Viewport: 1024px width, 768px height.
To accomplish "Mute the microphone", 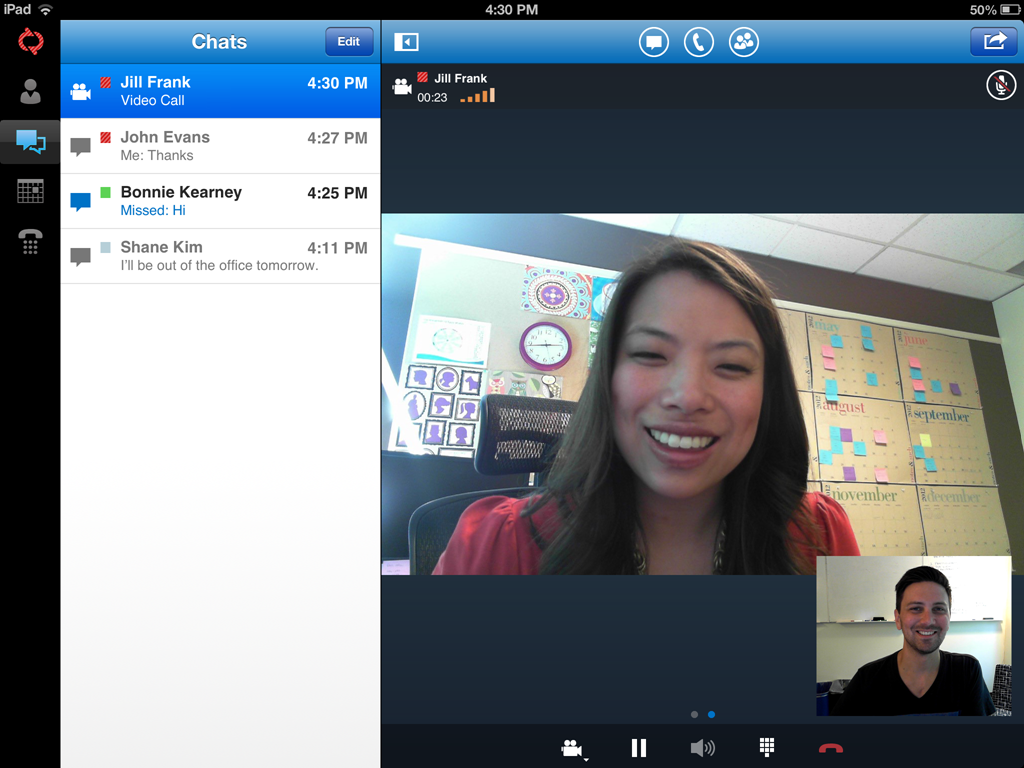I will 1000,85.
